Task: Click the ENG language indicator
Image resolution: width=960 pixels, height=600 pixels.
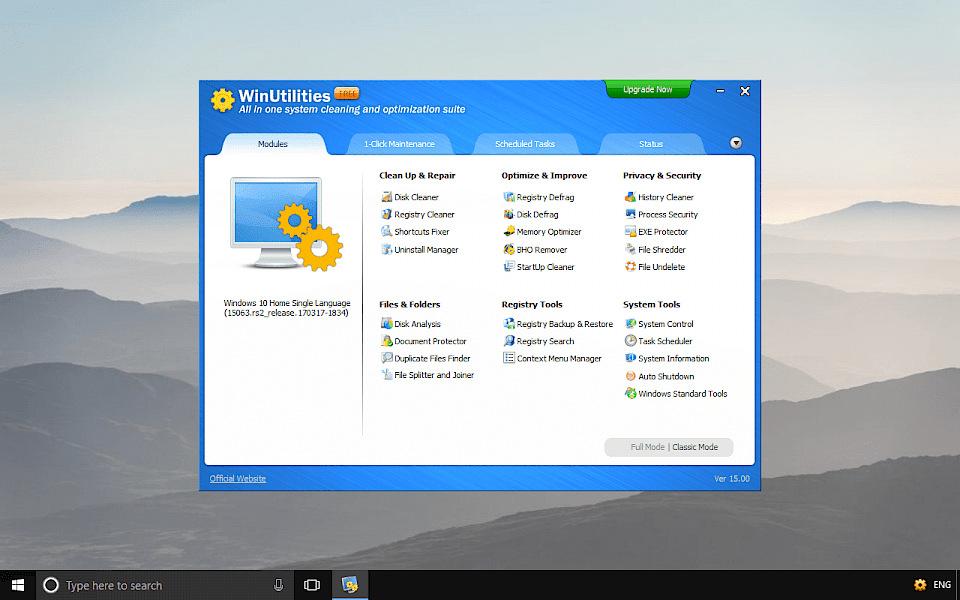Action: point(942,585)
